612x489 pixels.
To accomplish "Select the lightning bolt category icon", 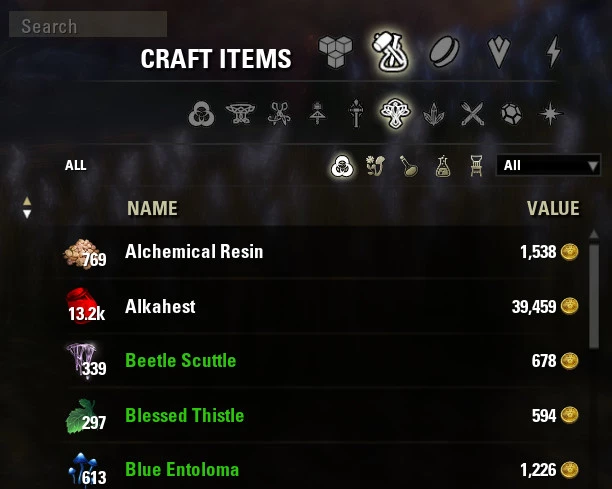I will tap(553, 52).
